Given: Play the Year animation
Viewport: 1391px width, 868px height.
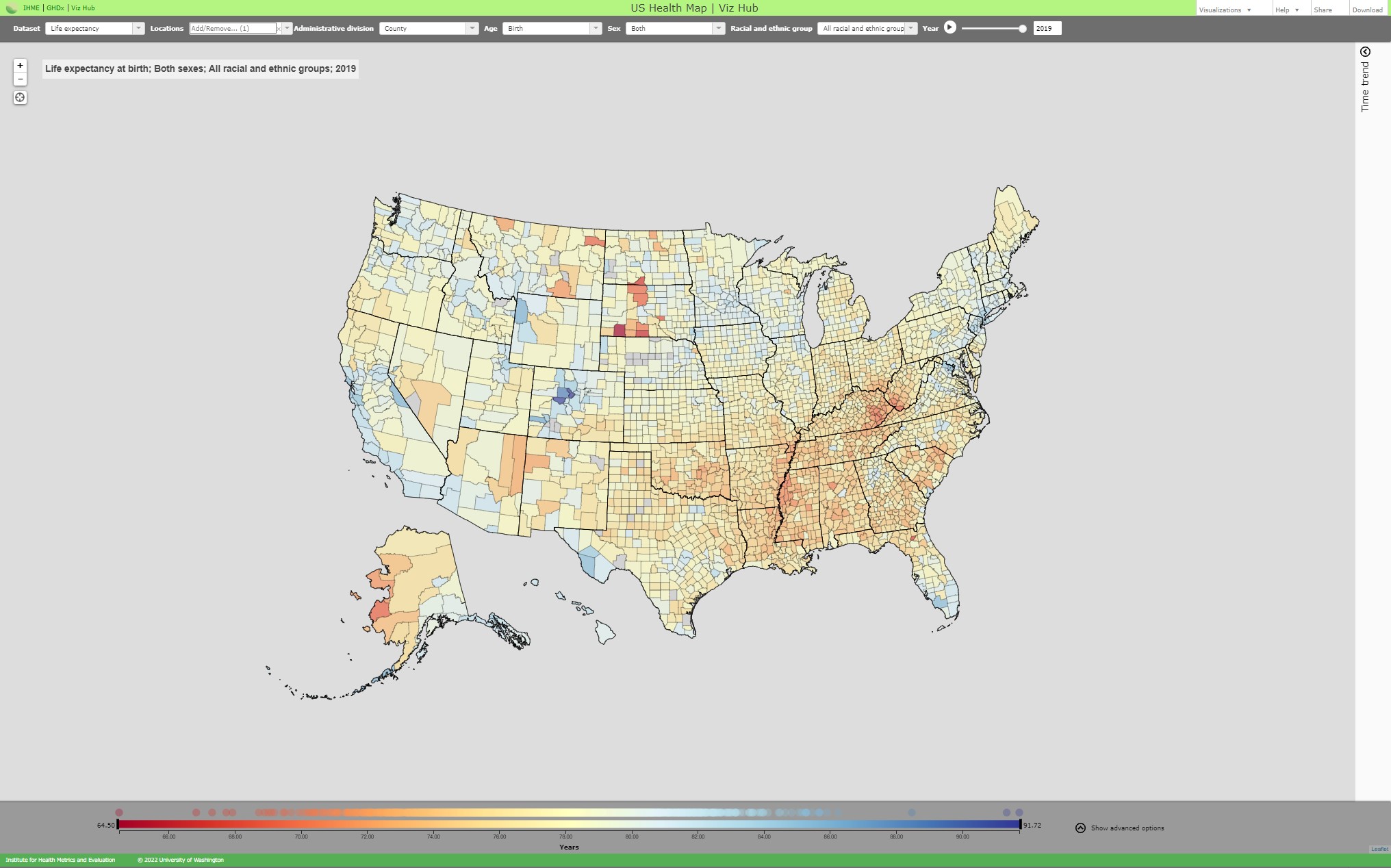Looking at the screenshot, I should tap(949, 27).
